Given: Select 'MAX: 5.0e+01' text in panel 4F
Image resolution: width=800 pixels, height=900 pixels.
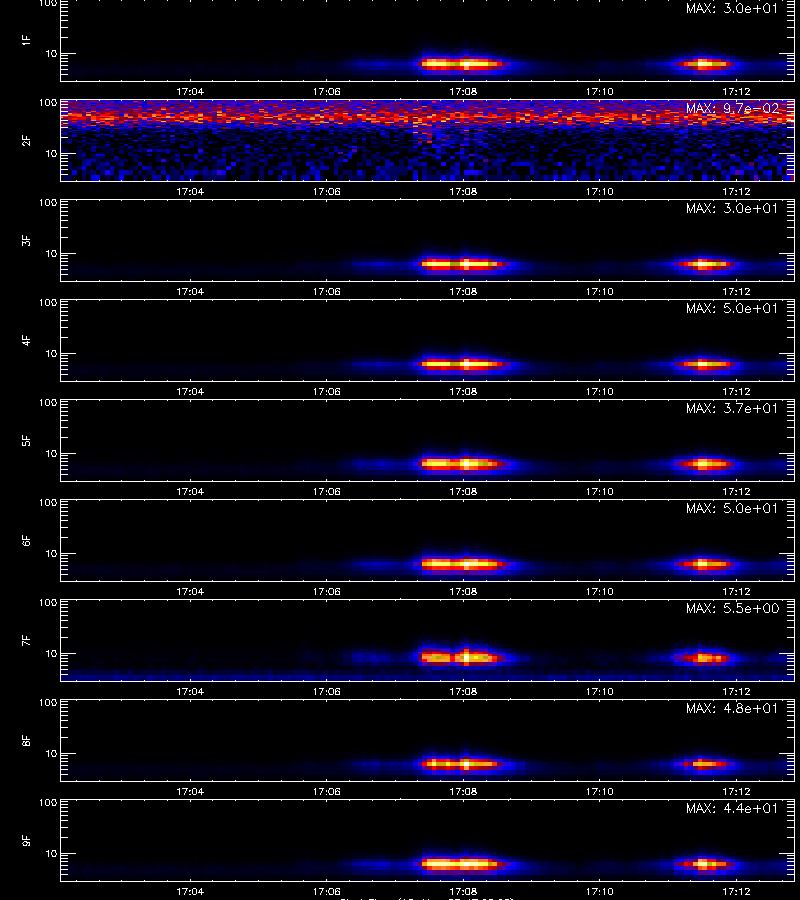Looking at the screenshot, I should (x=732, y=308).
